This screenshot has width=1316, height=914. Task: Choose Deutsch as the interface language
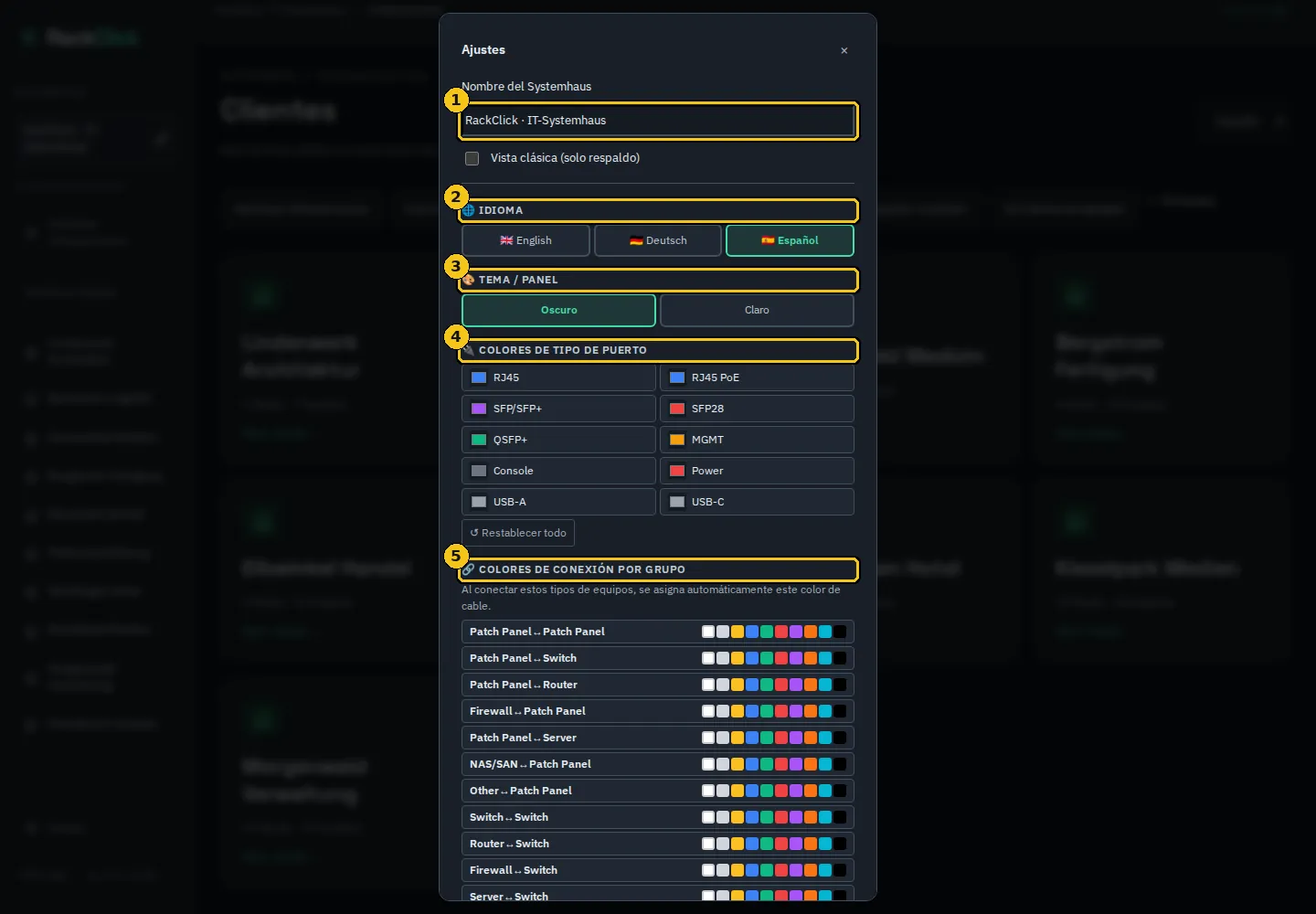[x=658, y=240]
